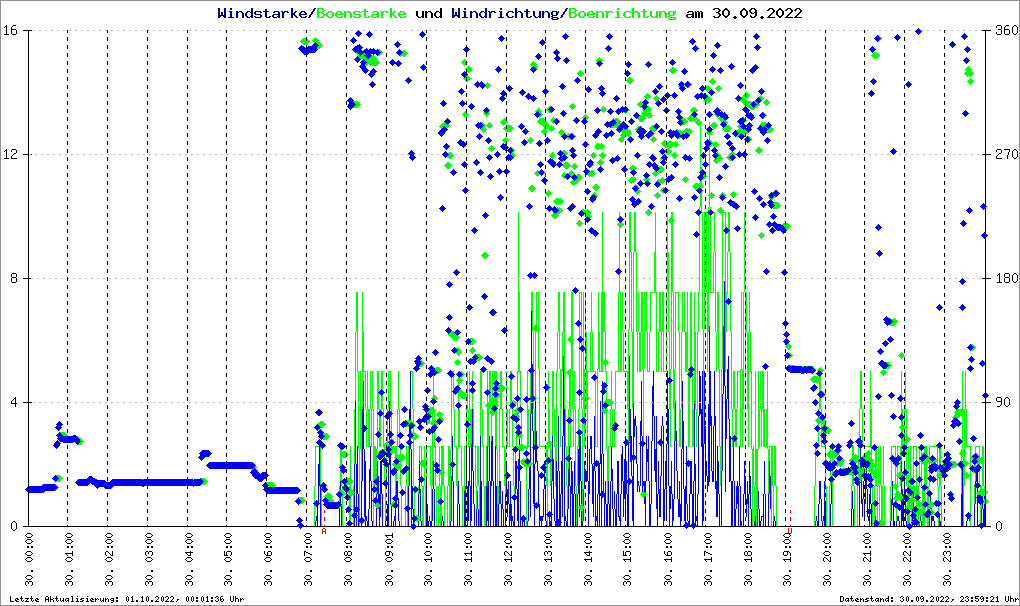Click the wind speed axis value 4
The width and height of the screenshot is (1020, 606).
(x=13, y=402)
